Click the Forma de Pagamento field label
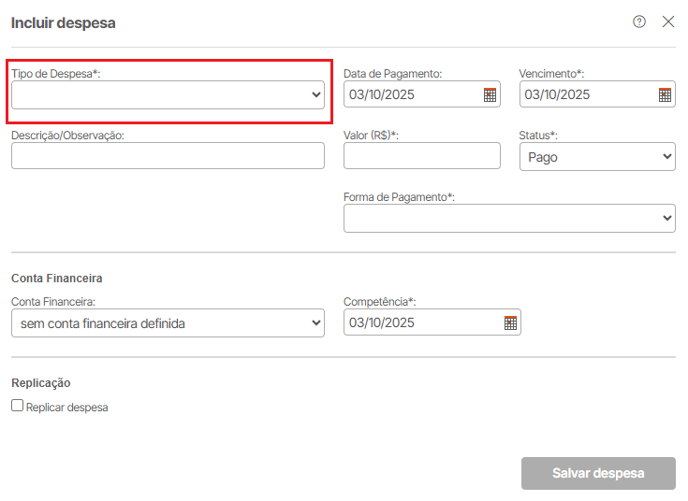This screenshot has width=688, height=501. [x=399, y=198]
